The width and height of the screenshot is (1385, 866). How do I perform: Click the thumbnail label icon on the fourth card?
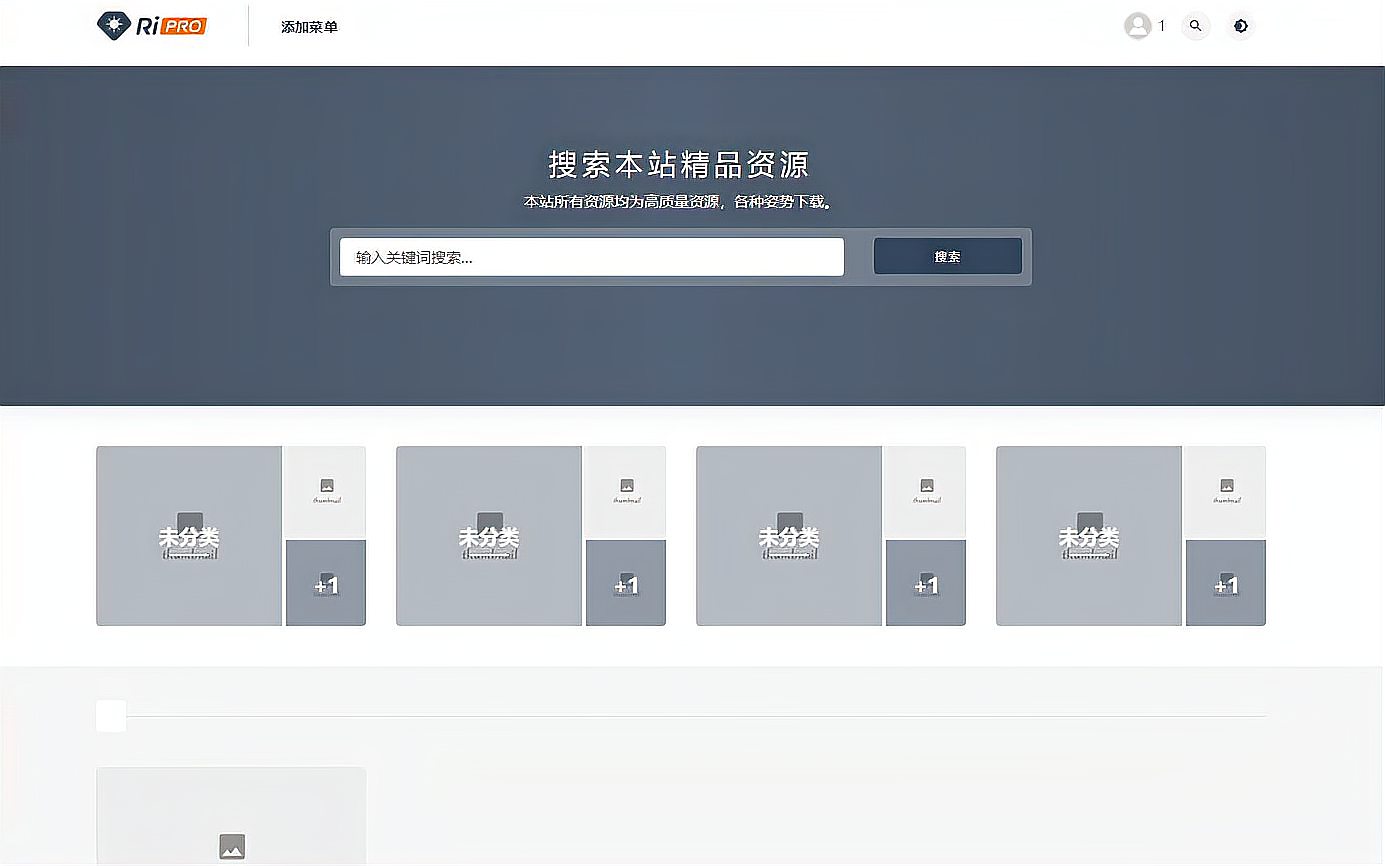pyautogui.click(x=1226, y=489)
